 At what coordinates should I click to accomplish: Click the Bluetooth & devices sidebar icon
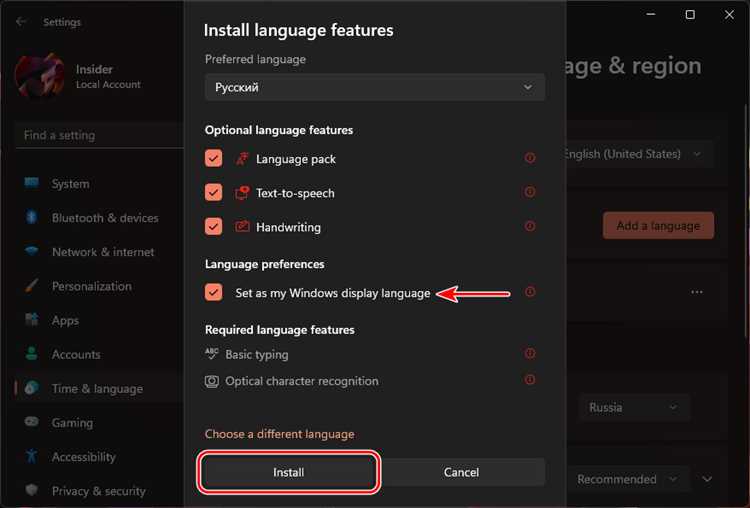point(32,217)
